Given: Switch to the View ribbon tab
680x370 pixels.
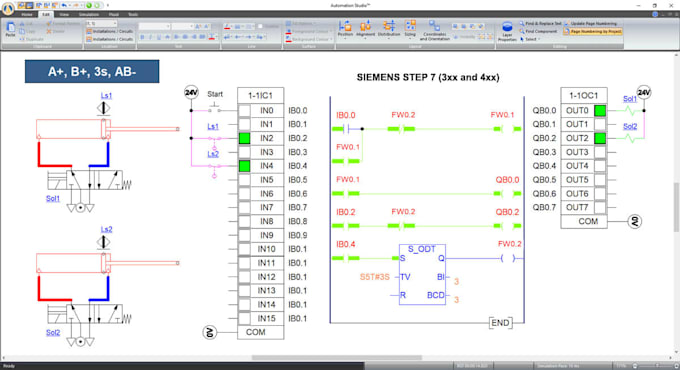Looking at the screenshot, I should tap(64, 14).
